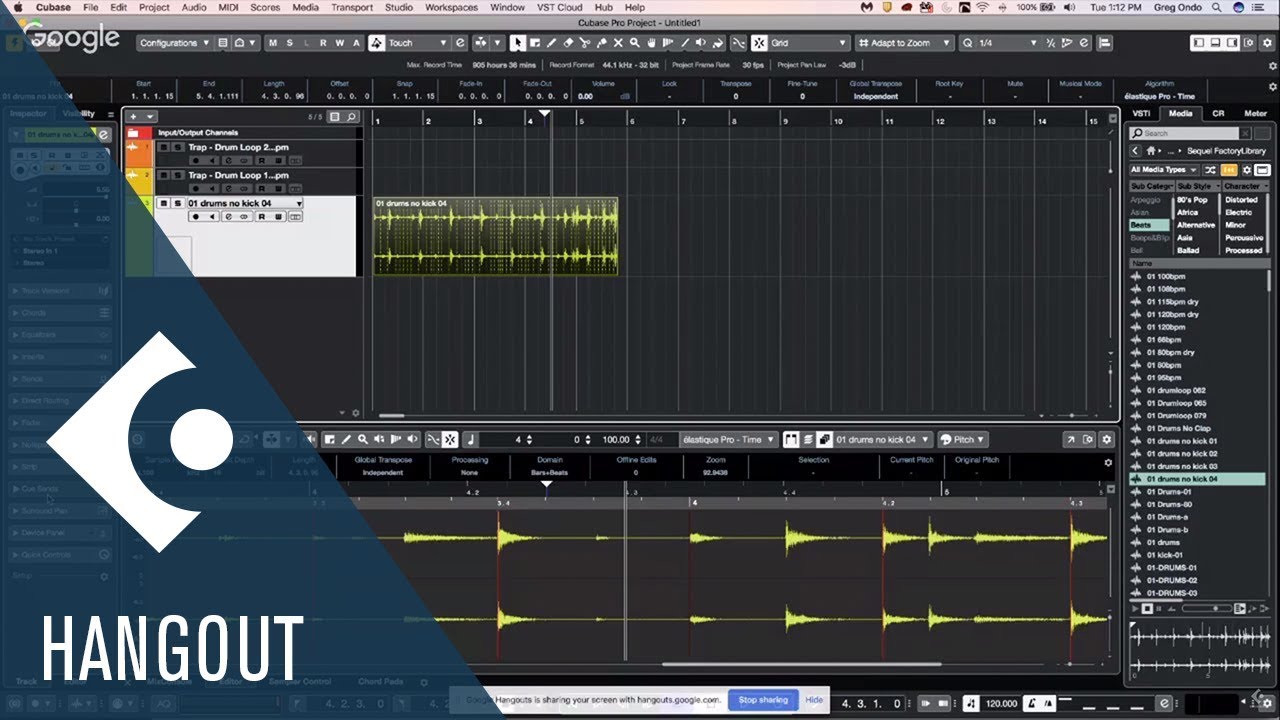Toggle sample editor snap to zero crossing
Screen dimensions: 1280x720
(x=433, y=439)
